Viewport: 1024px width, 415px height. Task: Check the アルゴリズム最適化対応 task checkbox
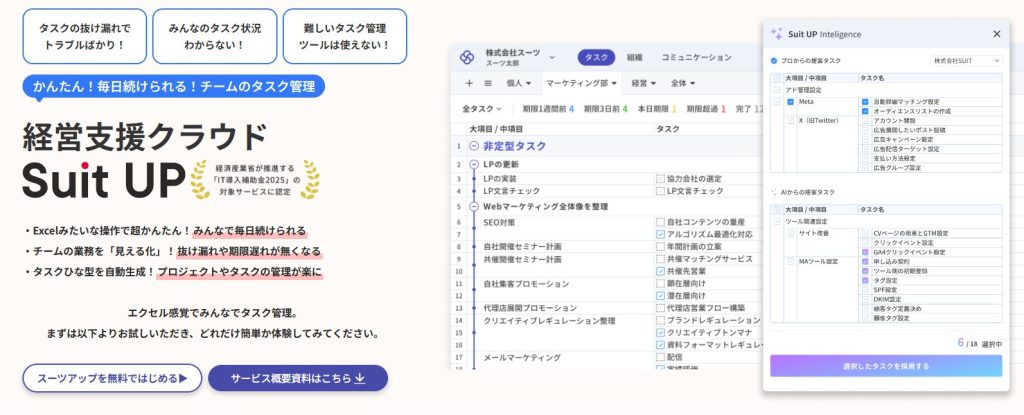point(660,234)
